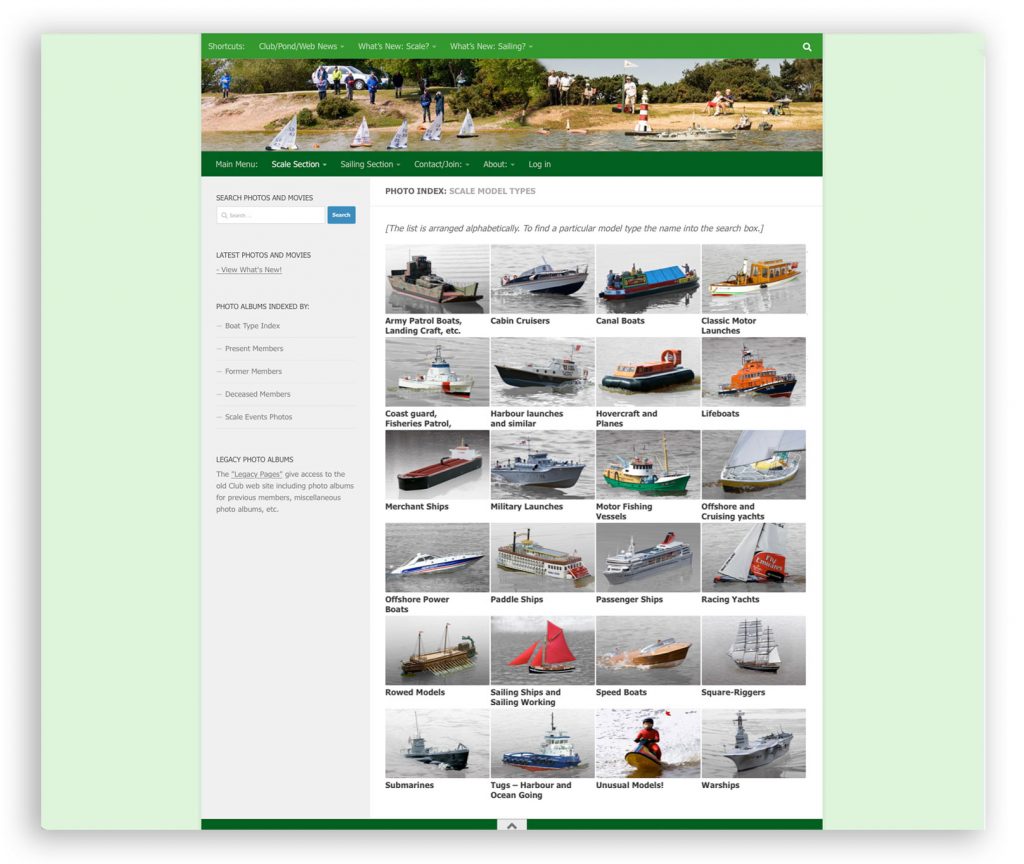The height and width of the screenshot is (864, 1024).
Task: View the "Paddle Ships" album thumbnail
Action: (x=542, y=557)
